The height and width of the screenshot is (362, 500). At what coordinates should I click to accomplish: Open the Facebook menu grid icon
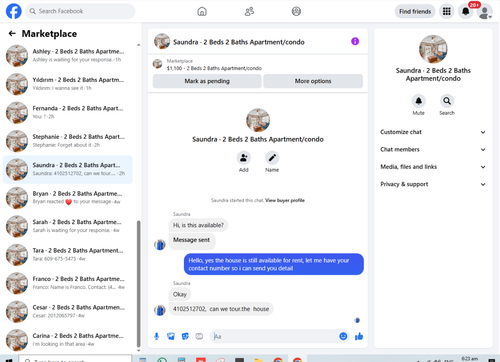point(447,11)
